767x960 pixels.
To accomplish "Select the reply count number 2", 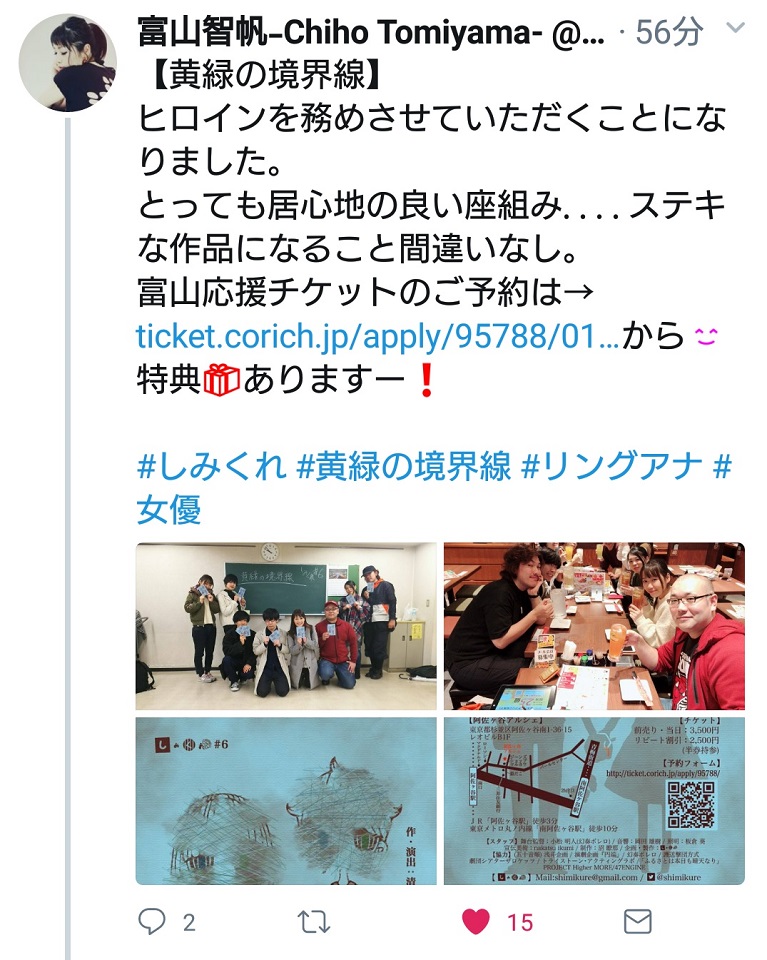I will (x=189, y=922).
